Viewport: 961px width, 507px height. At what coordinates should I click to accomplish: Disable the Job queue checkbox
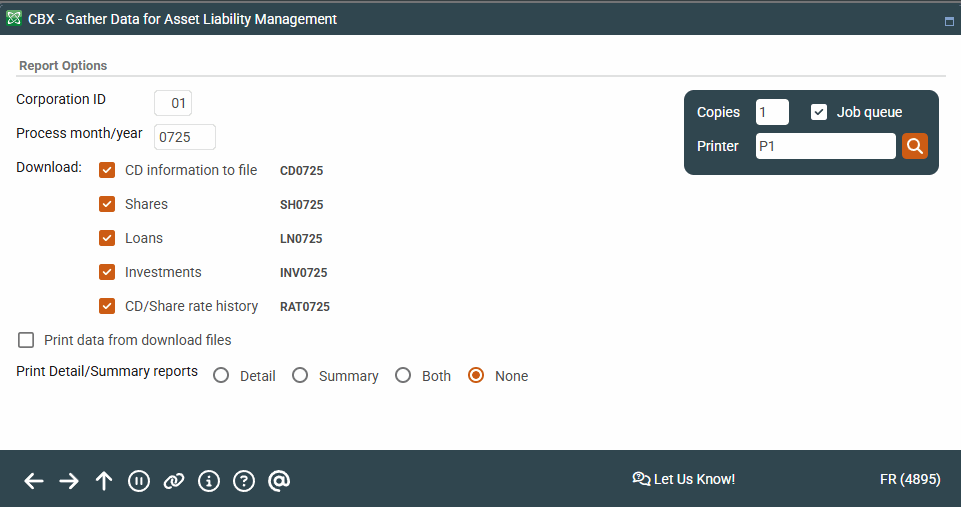[819, 112]
